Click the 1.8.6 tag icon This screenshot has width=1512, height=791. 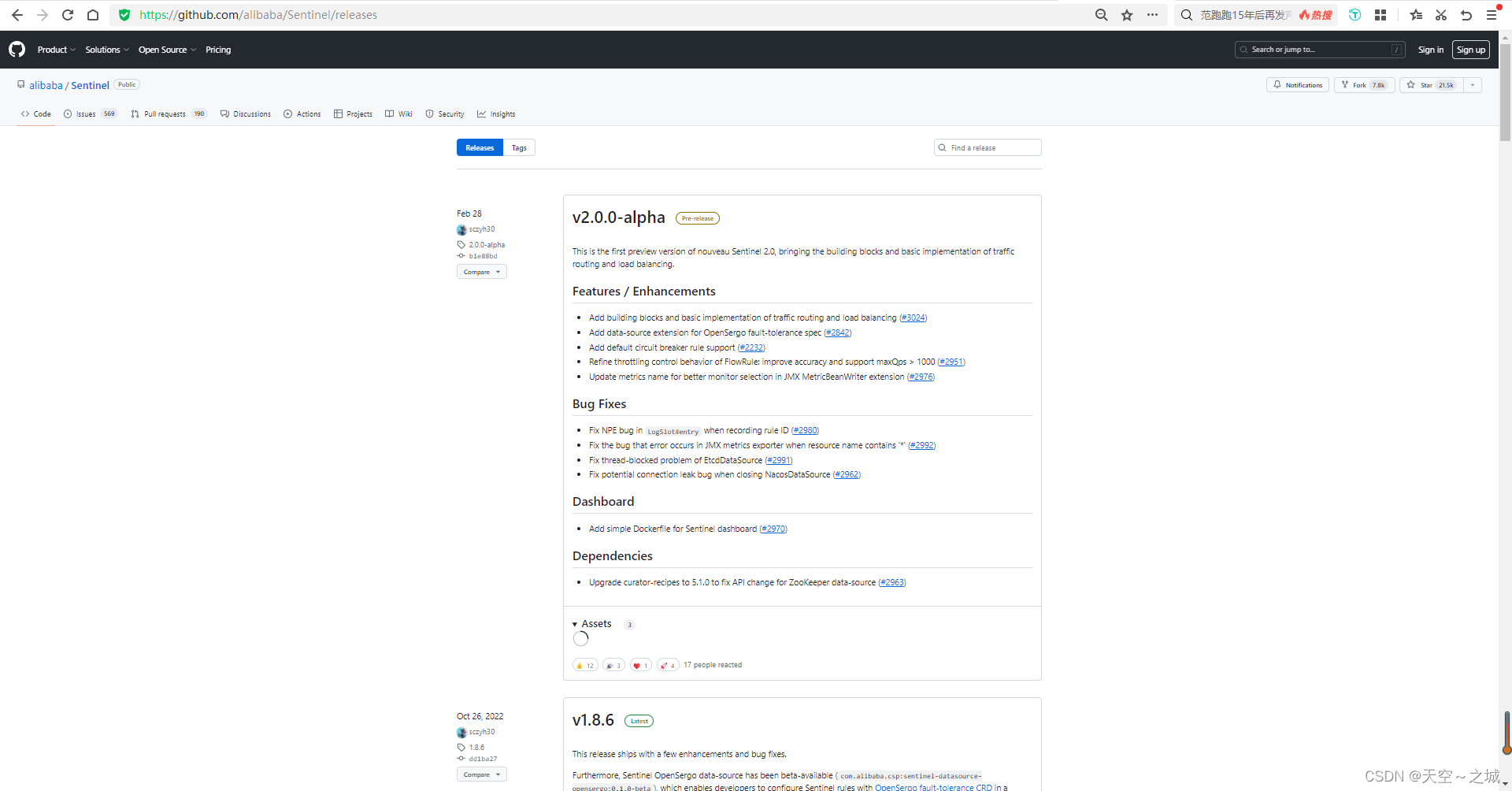[x=461, y=748]
